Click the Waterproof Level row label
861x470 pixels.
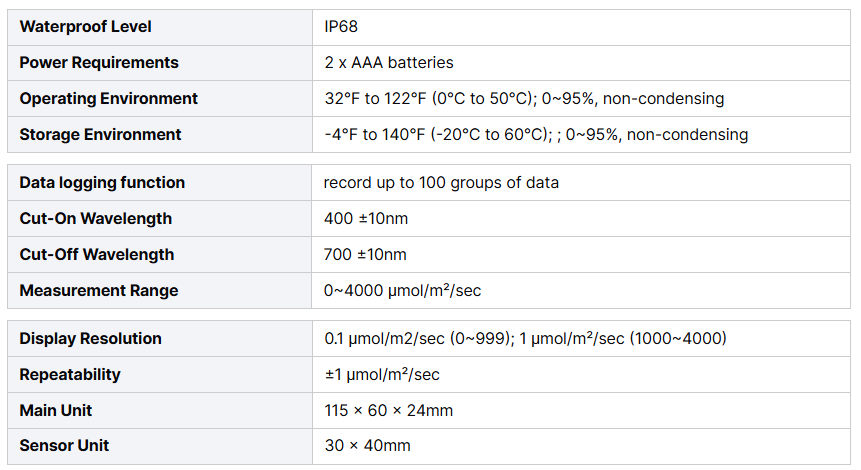point(86,27)
